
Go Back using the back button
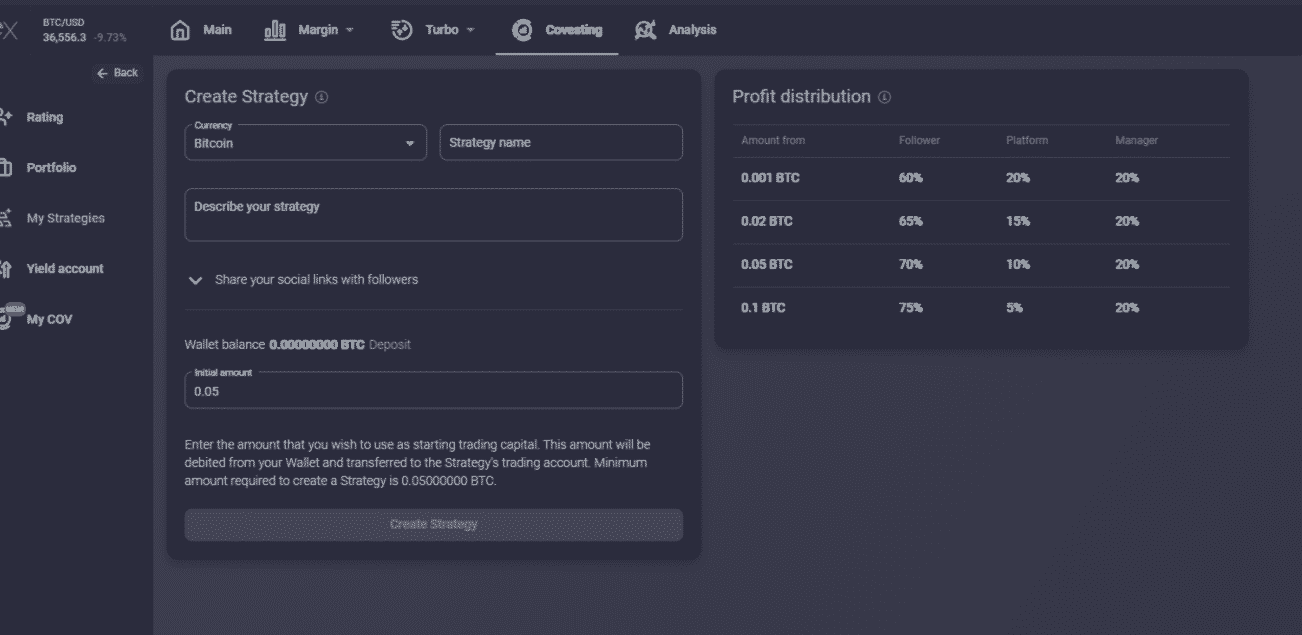click(117, 73)
